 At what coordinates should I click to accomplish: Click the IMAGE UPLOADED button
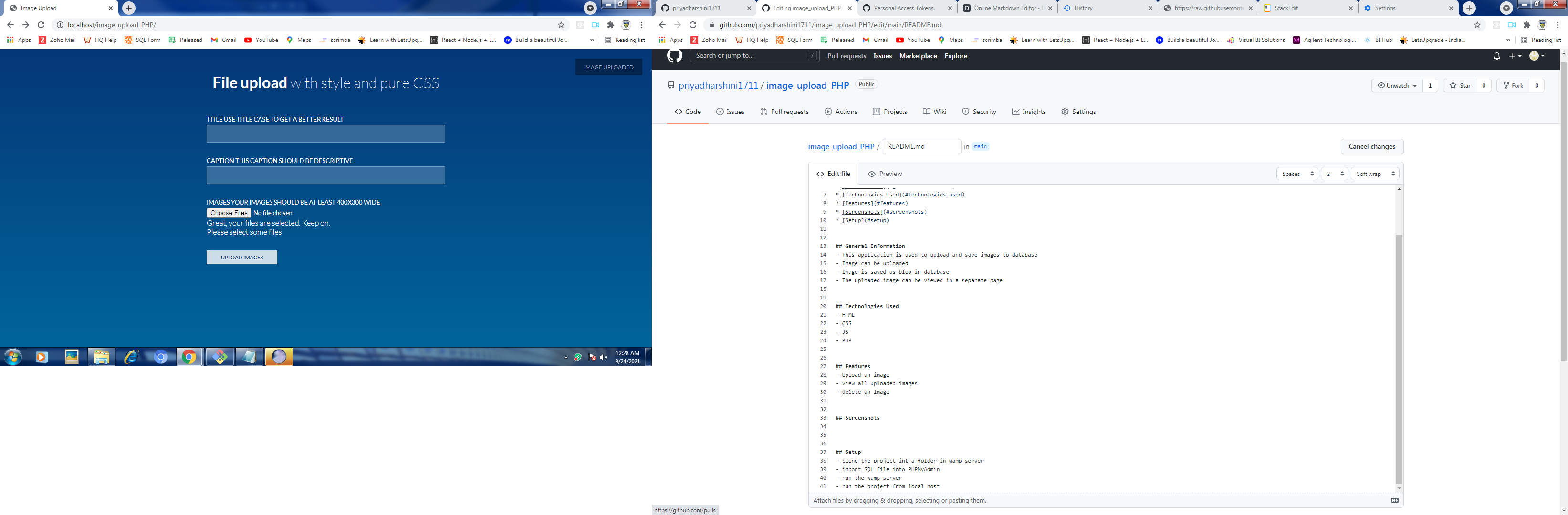pyautogui.click(x=608, y=67)
